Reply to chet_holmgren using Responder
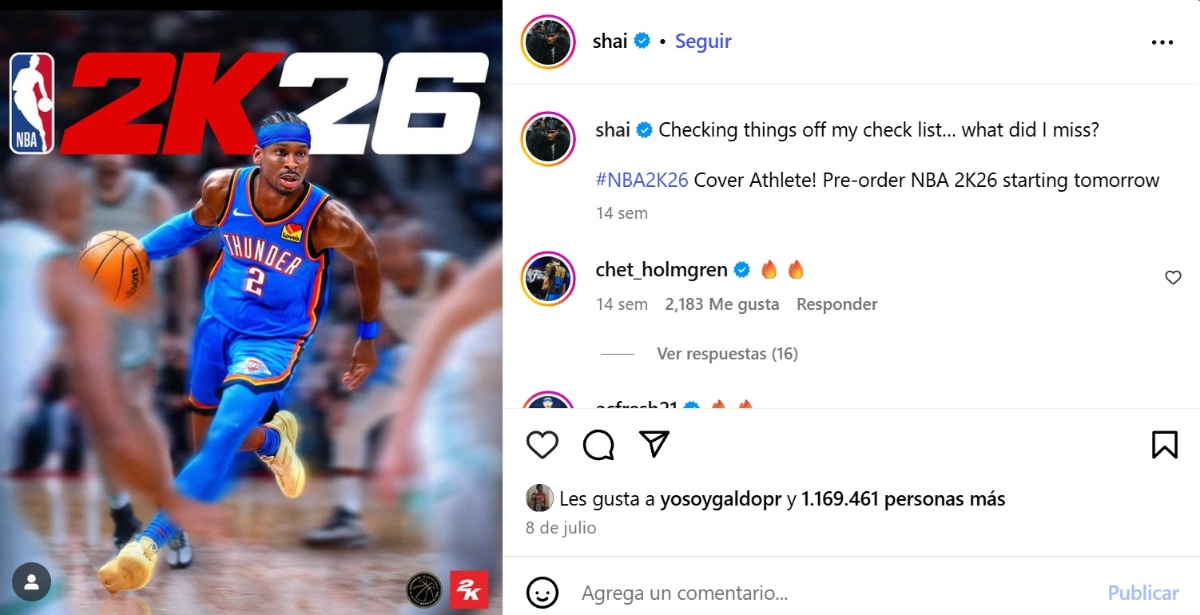 pyautogui.click(x=837, y=304)
